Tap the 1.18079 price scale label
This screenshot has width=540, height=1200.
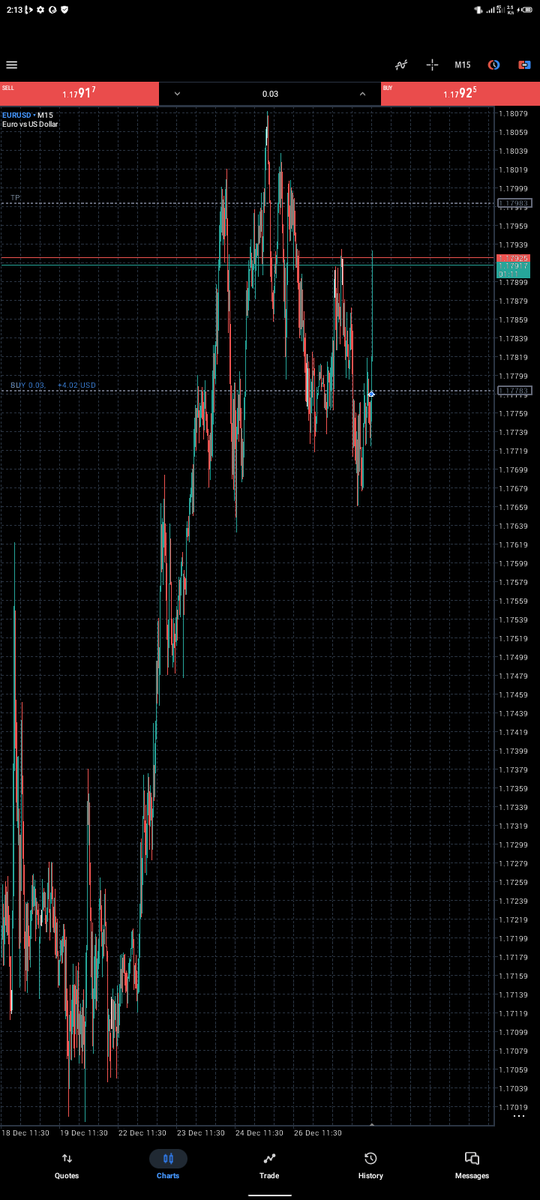[x=514, y=113]
